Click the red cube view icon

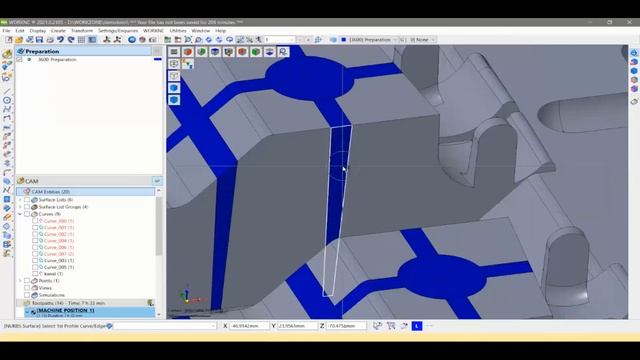coord(188,52)
